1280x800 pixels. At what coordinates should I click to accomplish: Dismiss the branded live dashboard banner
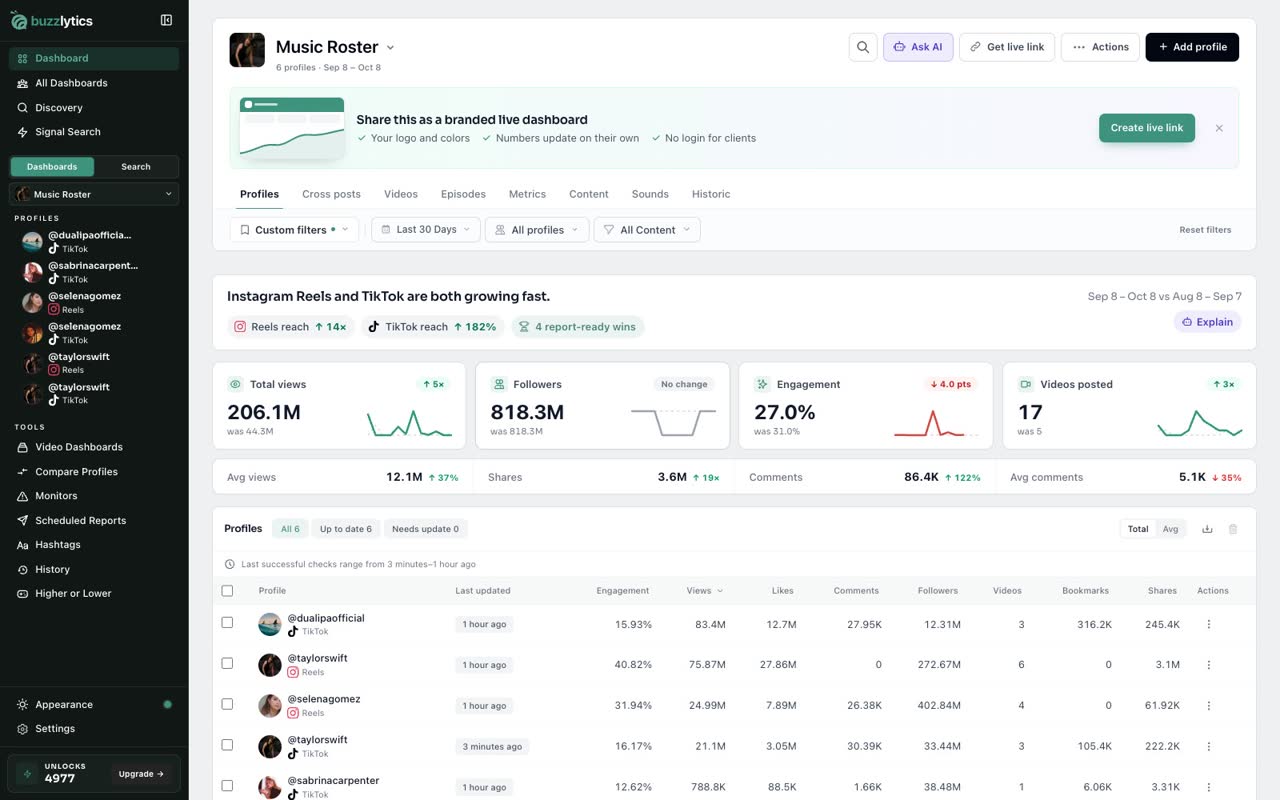coord(1219,128)
